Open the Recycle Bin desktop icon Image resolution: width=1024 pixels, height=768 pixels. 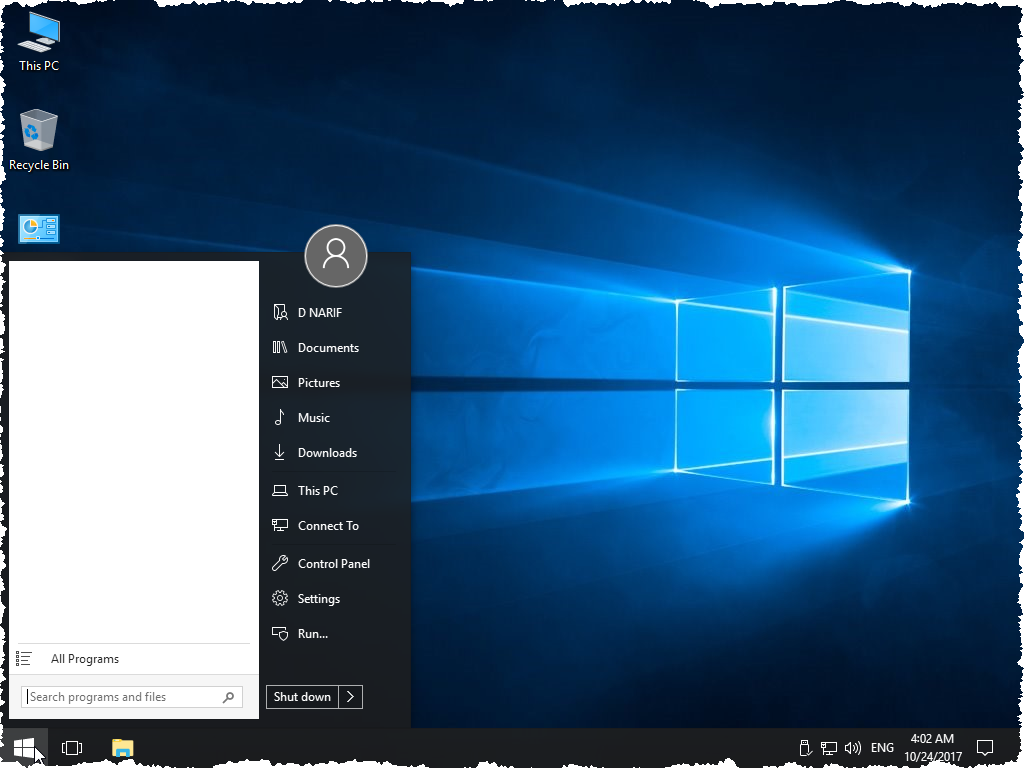coord(38,132)
